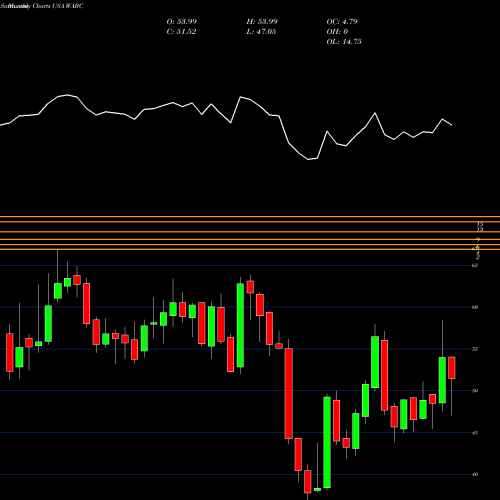Click the 40 price axis label
Viewport: 500px width, 500px height.
click(x=475, y=474)
